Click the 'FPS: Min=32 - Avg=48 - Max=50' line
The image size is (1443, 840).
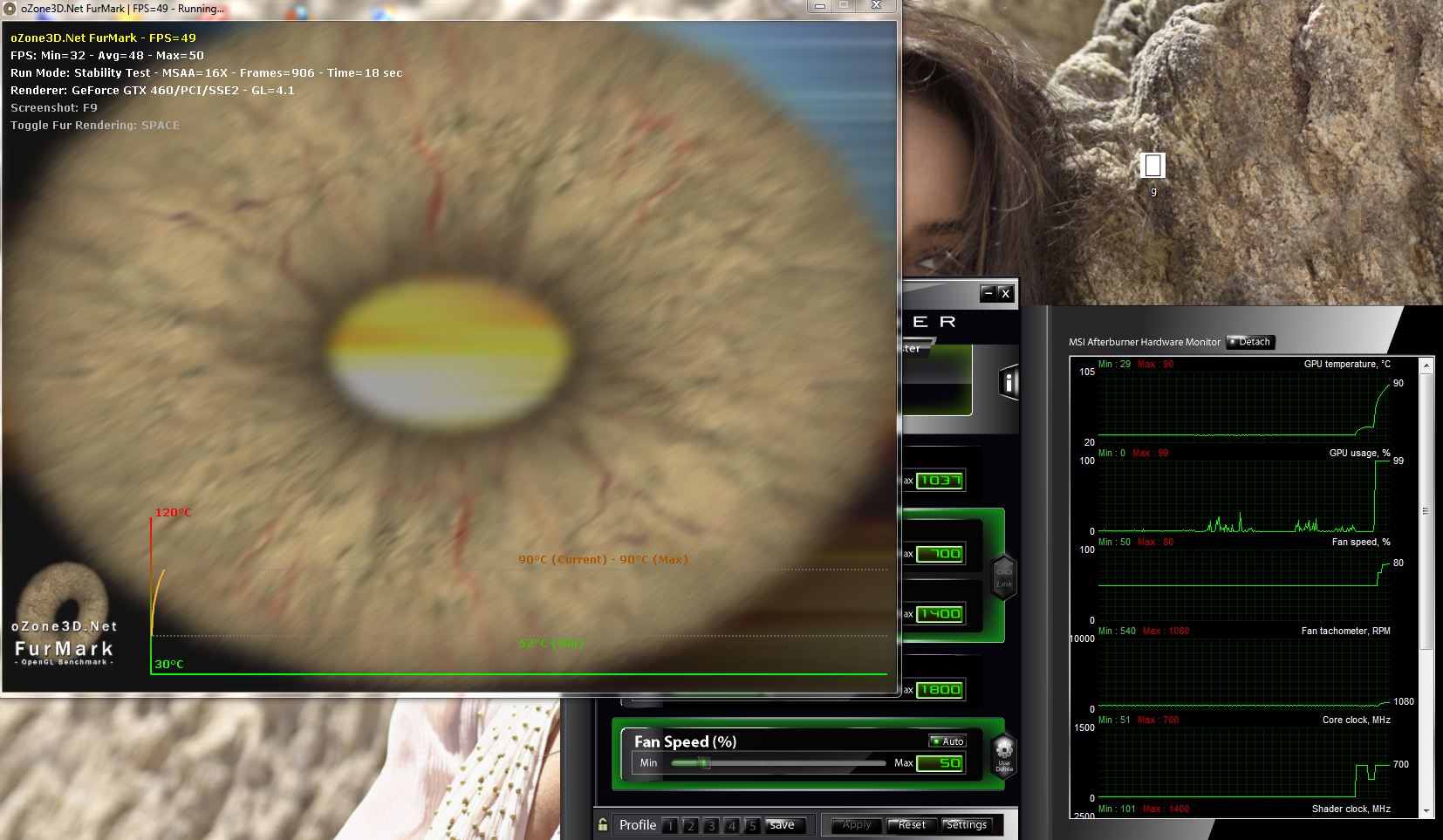107,55
